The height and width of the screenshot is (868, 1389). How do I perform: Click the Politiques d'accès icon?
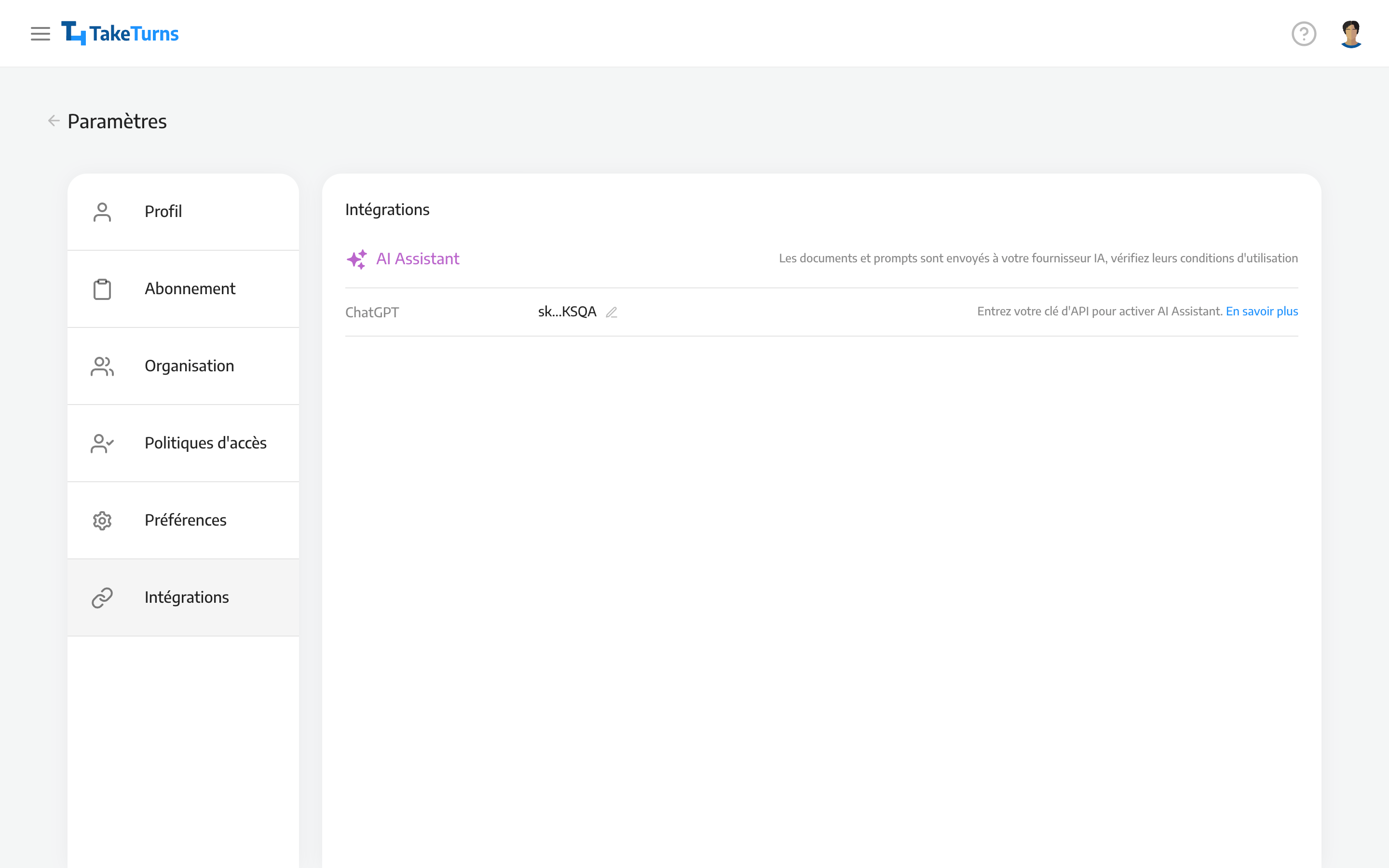pyautogui.click(x=101, y=442)
